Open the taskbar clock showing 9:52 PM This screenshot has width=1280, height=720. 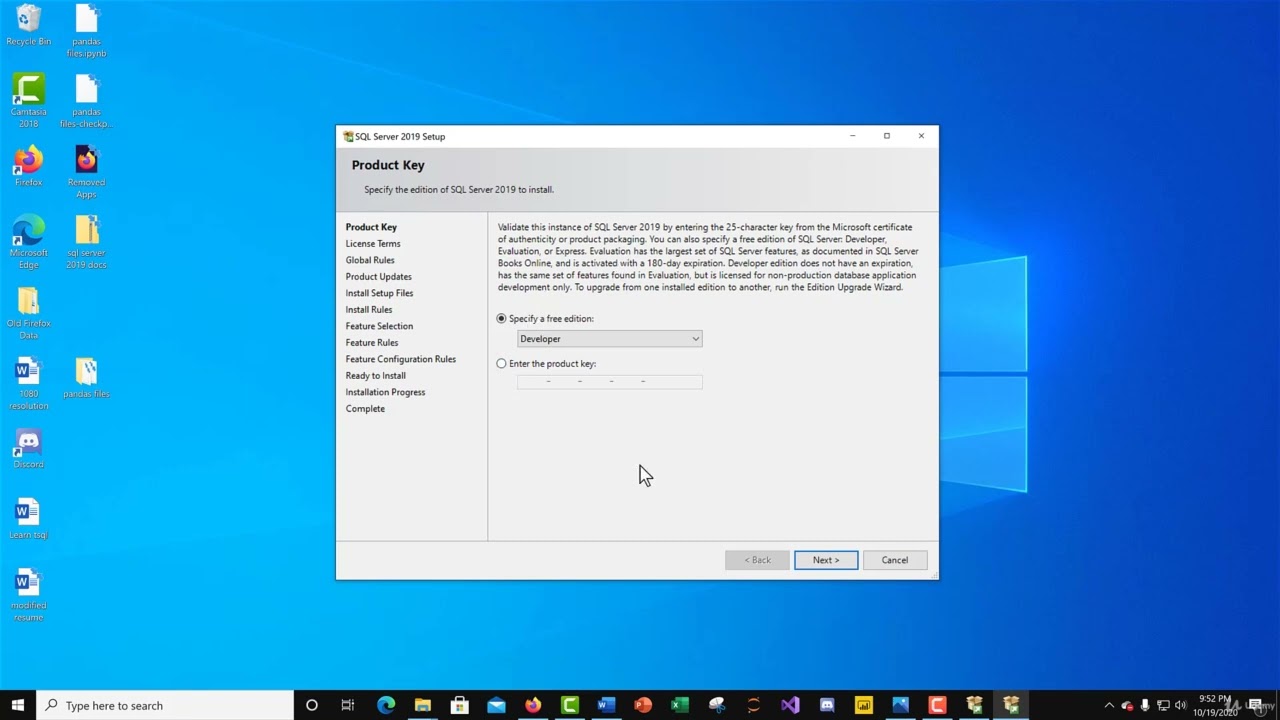coord(1215,705)
